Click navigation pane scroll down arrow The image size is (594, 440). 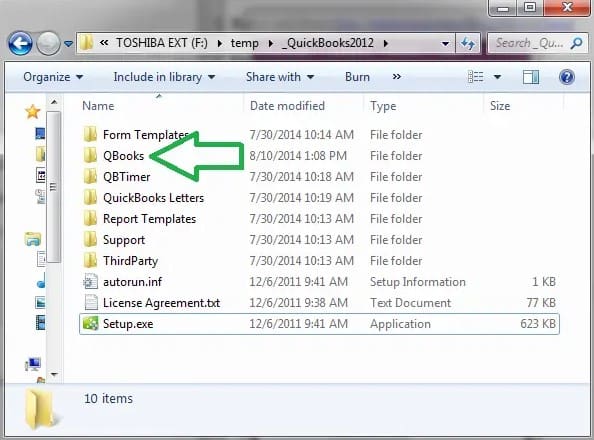click(54, 374)
